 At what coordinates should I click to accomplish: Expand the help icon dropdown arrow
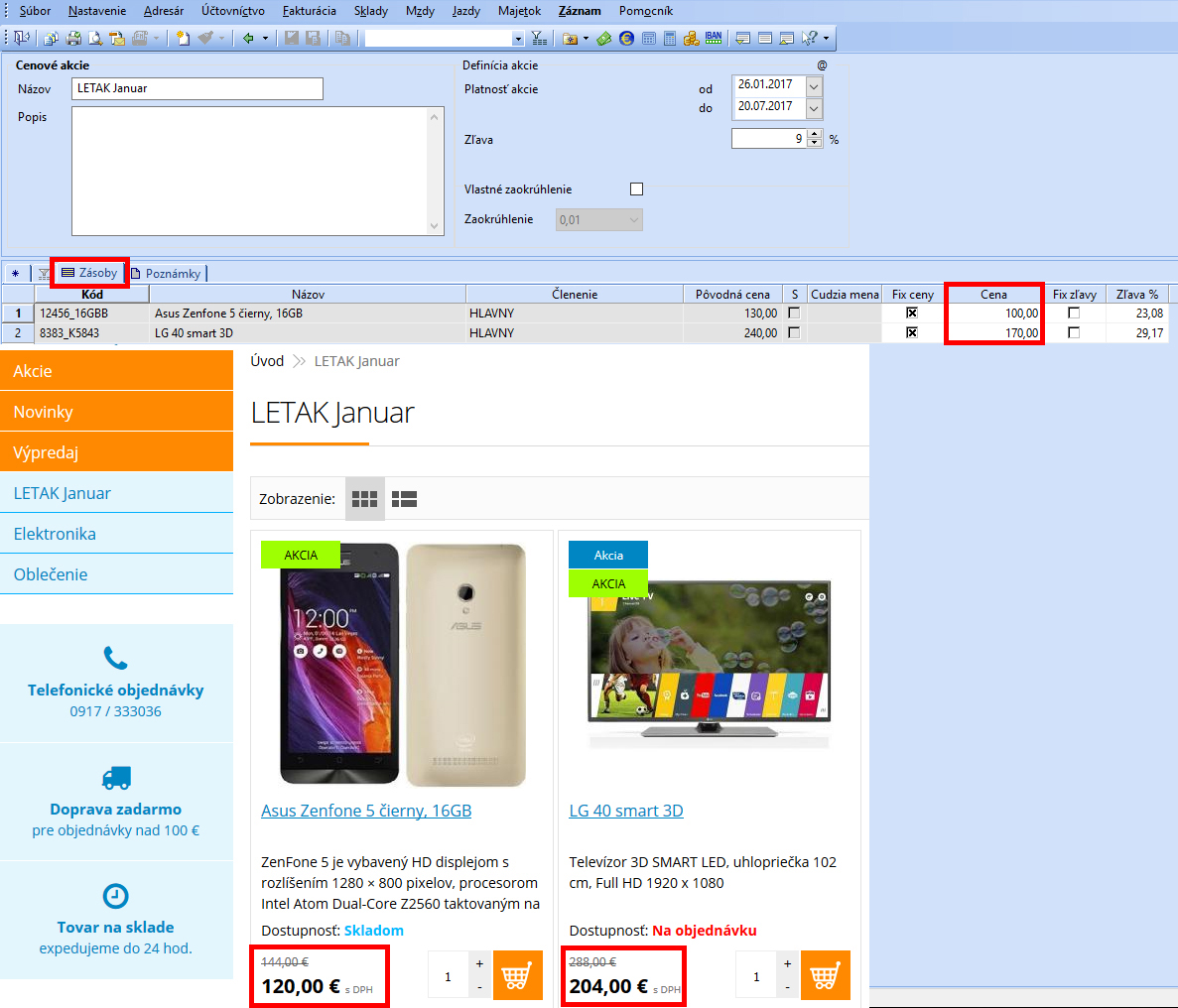[x=826, y=39]
